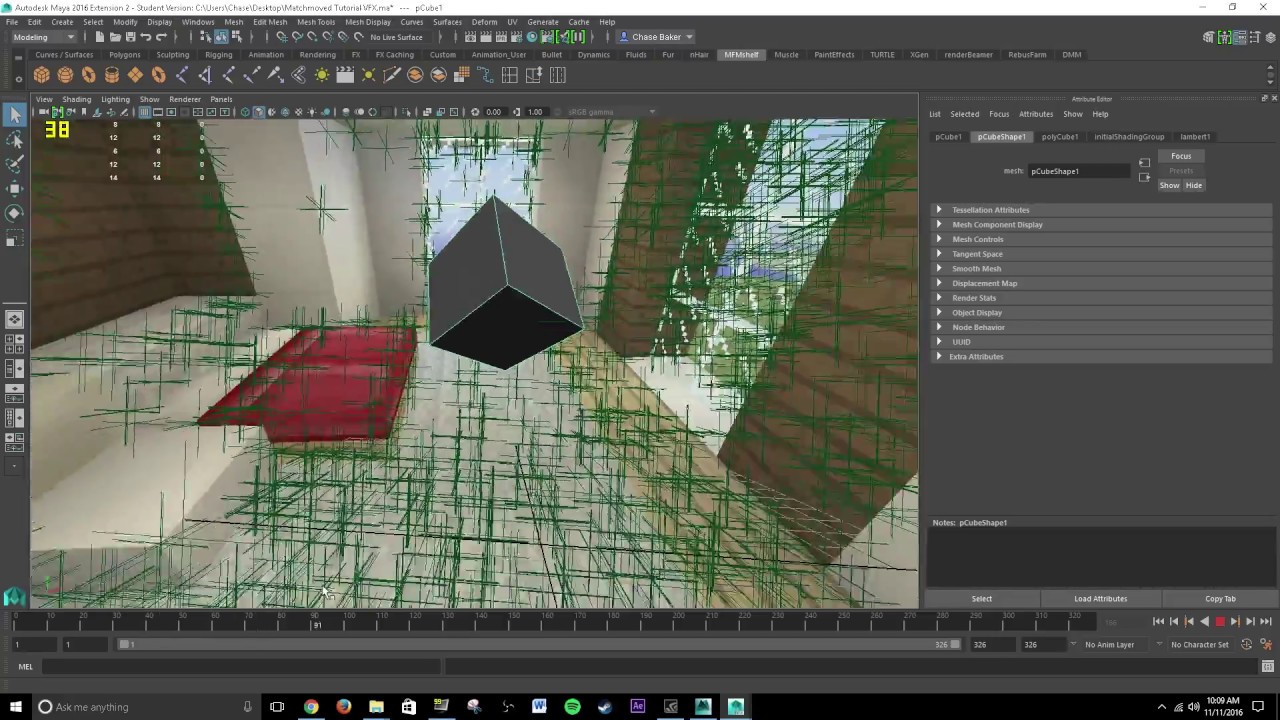Image resolution: width=1280 pixels, height=720 pixels.
Task: Click the stop playback red button
Action: (1220, 622)
